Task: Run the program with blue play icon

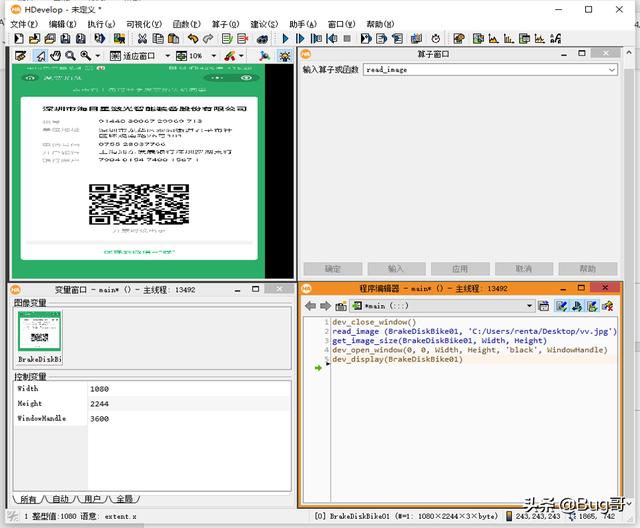Action: pyautogui.click(x=285, y=39)
